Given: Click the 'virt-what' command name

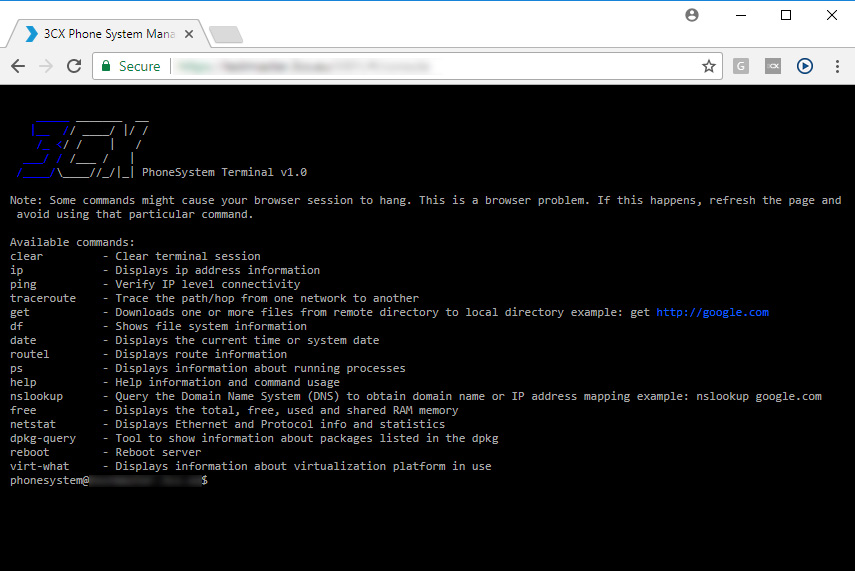Looking at the screenshot, I should (39, 466).
